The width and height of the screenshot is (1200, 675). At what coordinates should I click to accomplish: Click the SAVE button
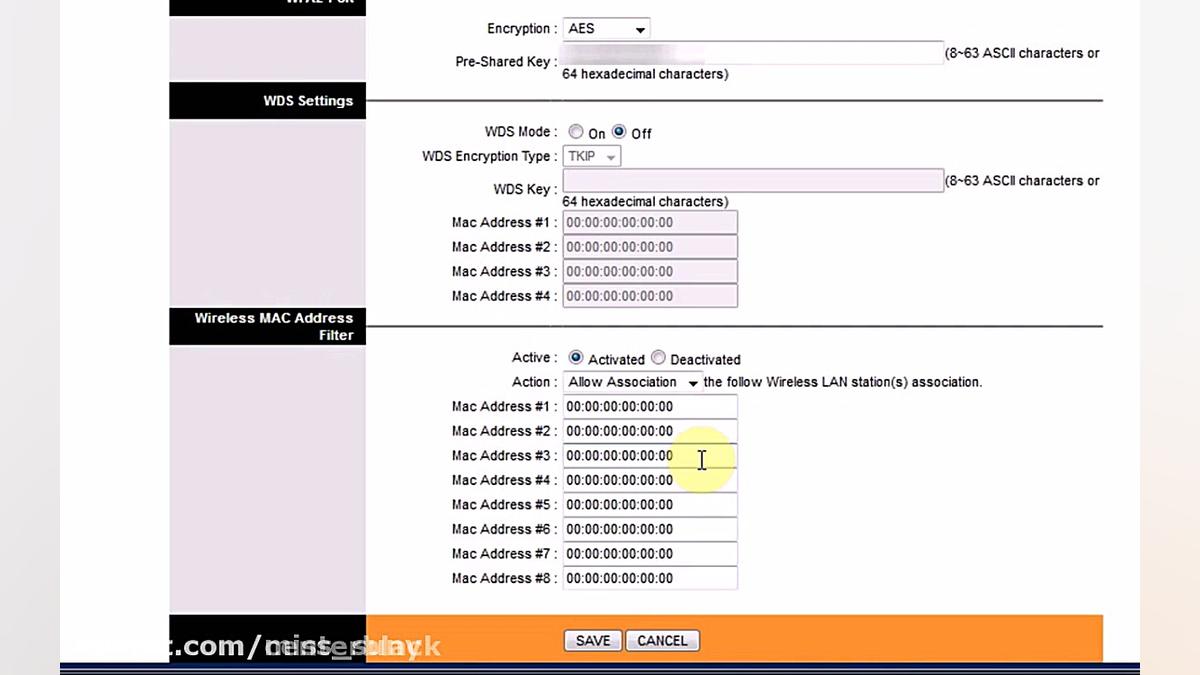593,641
